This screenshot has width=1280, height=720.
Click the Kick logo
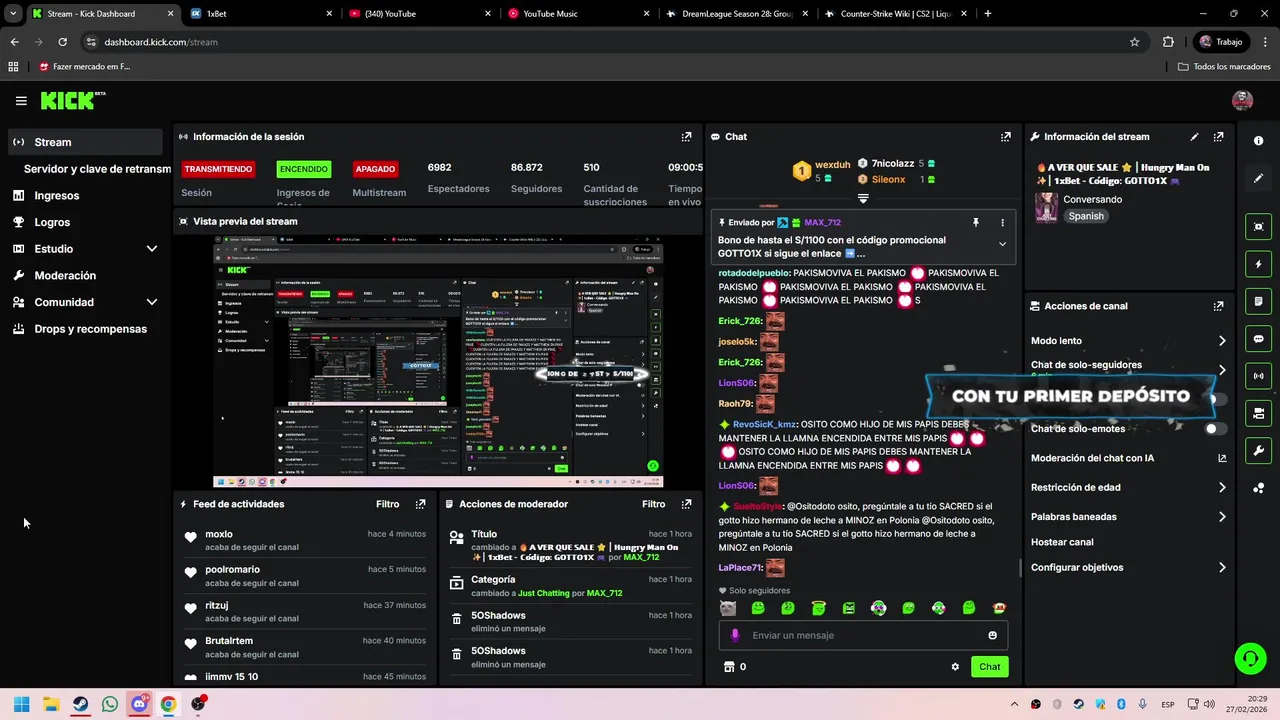click(x=72, y=101)
